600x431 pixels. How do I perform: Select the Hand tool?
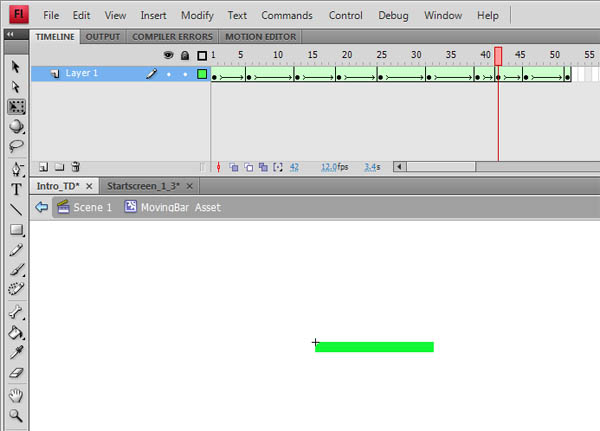click(x=16, y=395)
